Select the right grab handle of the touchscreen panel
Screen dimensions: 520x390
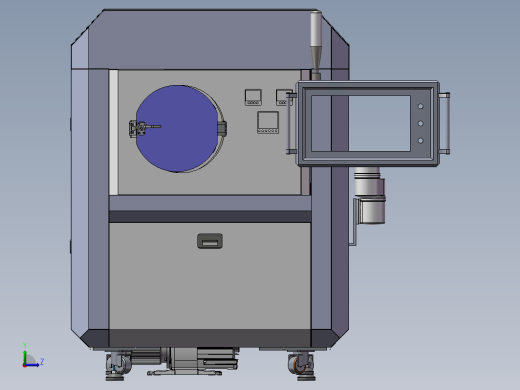click(445, 123)
